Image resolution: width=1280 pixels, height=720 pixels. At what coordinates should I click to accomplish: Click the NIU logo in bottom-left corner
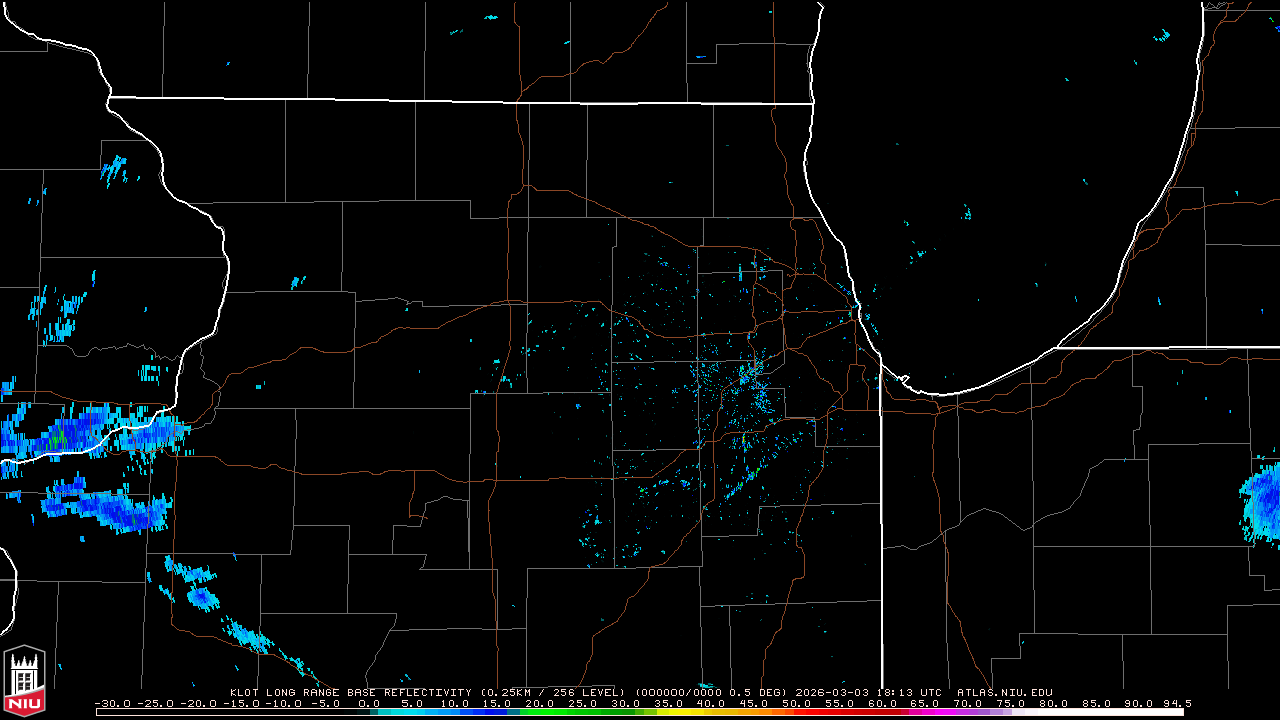point(24,678)
